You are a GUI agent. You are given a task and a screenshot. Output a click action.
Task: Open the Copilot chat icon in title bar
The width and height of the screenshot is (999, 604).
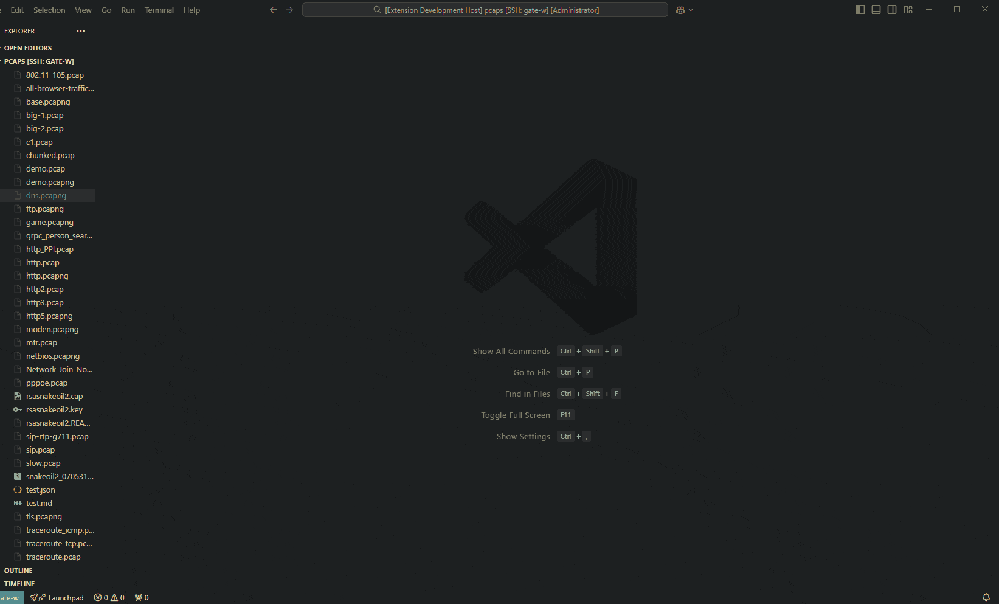pos(680,10)
